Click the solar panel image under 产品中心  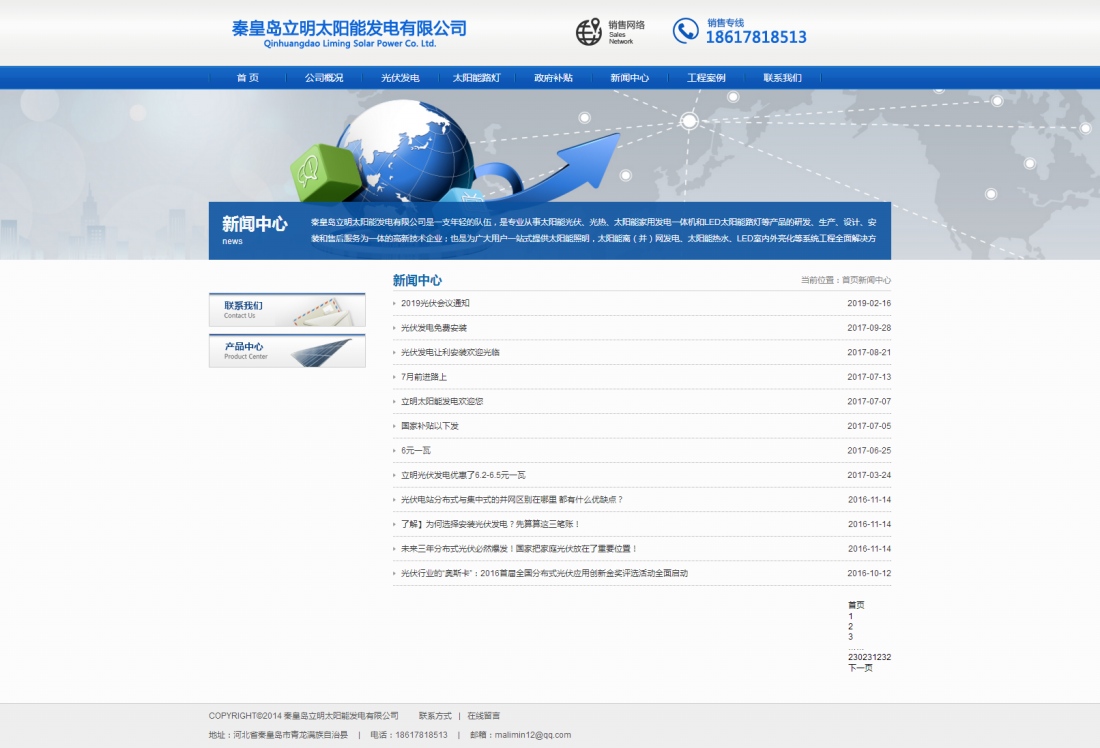pos(320,355)
